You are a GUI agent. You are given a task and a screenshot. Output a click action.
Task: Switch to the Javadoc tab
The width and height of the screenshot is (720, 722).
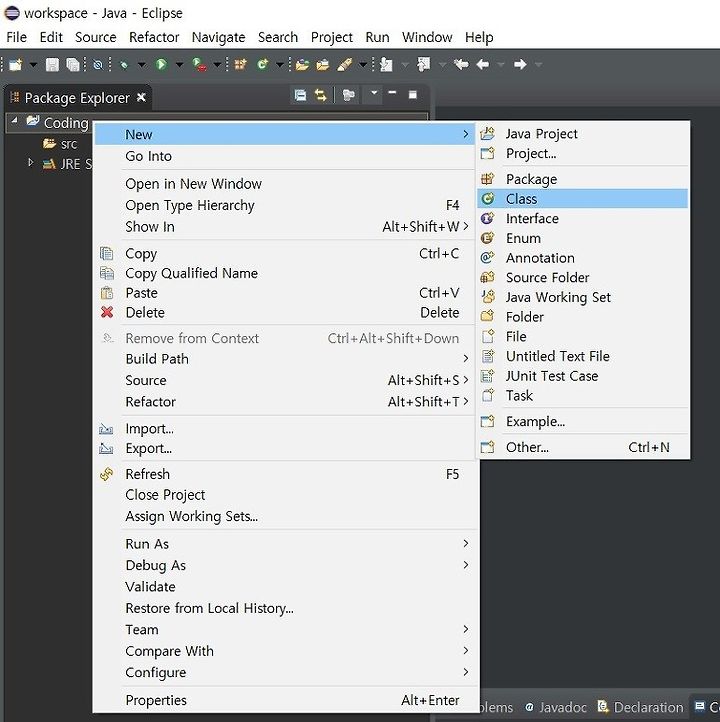tap(556, 707)
